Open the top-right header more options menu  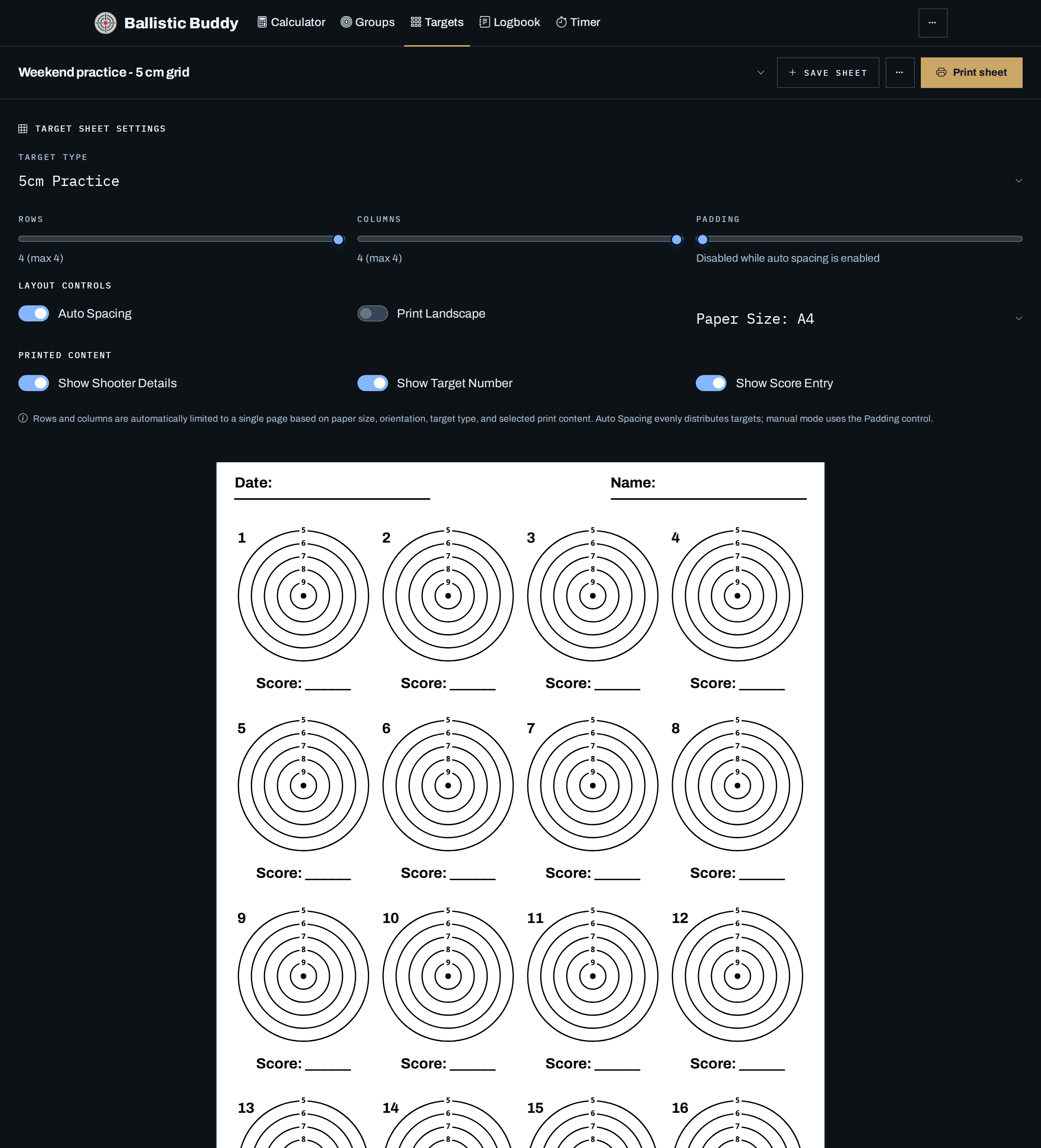933,23
